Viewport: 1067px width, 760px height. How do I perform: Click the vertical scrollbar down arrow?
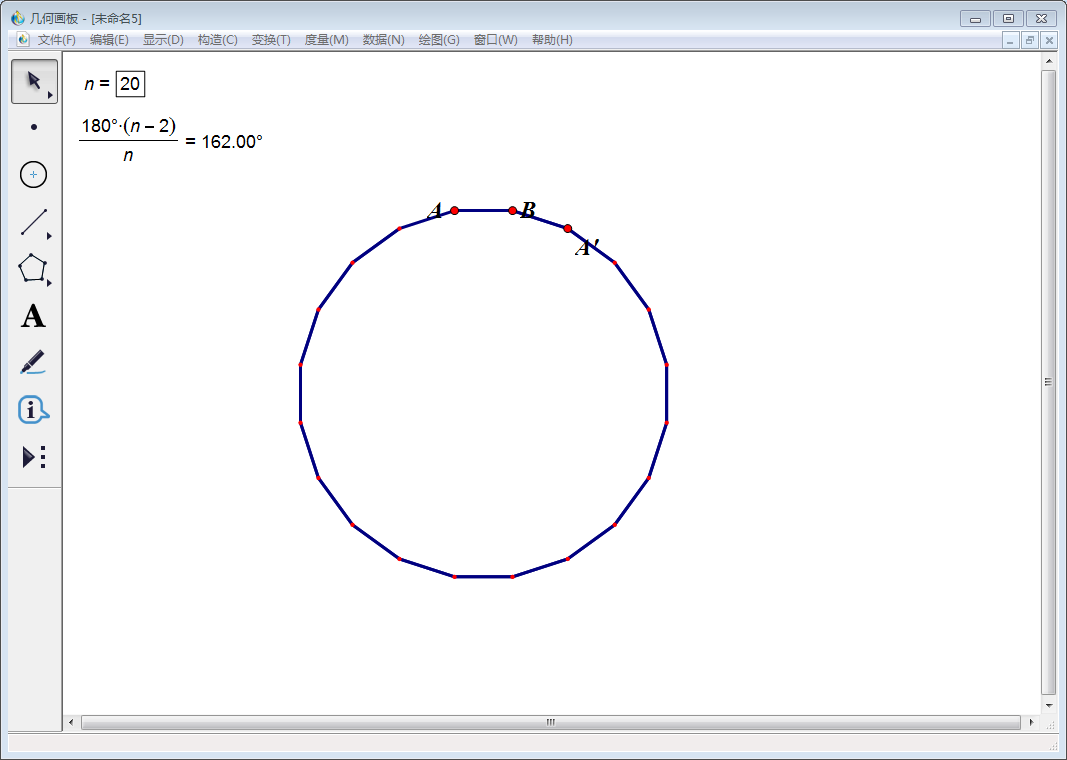[1049, 705]
